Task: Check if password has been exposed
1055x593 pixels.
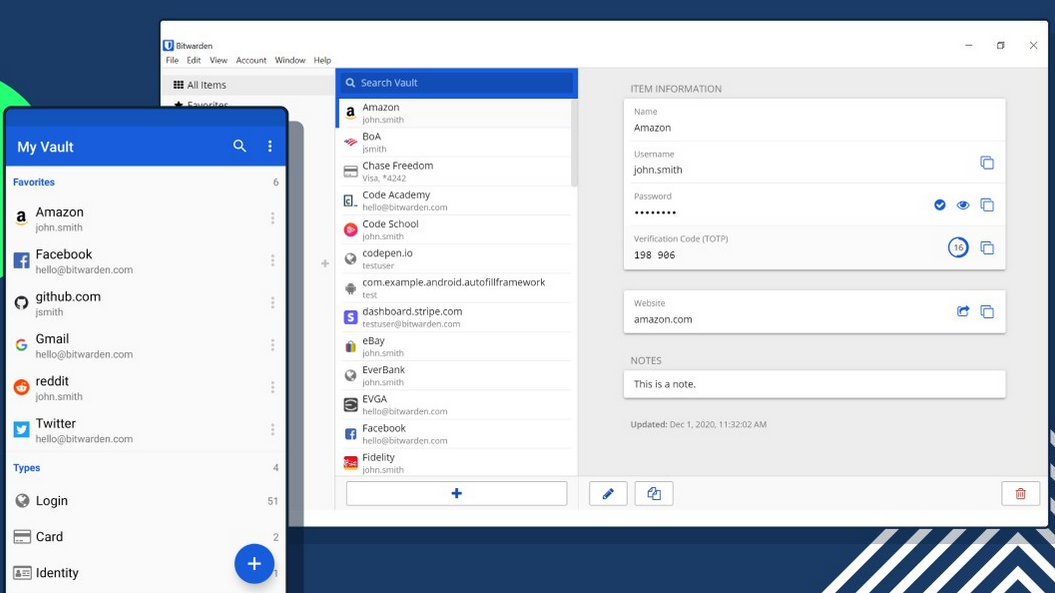Action: pyautogui.click(x=940, y=205)
